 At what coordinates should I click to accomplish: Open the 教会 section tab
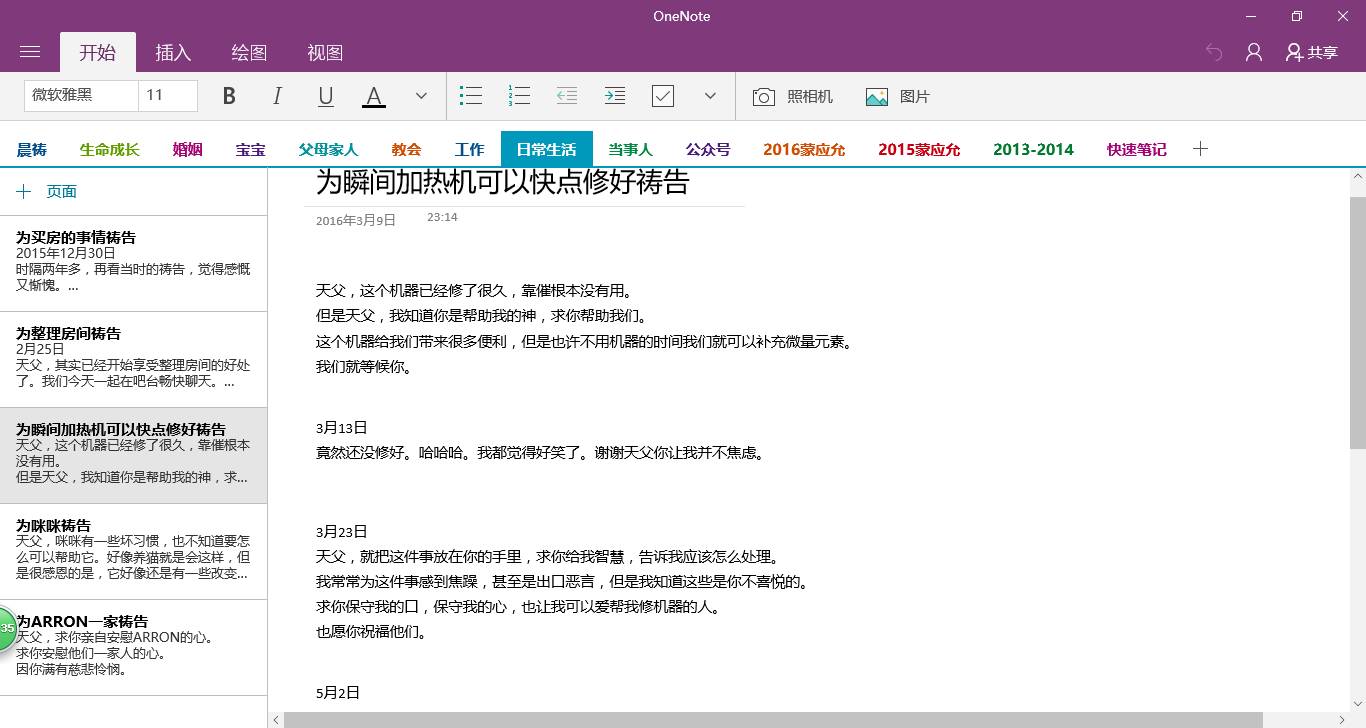(x=406, y=149)
